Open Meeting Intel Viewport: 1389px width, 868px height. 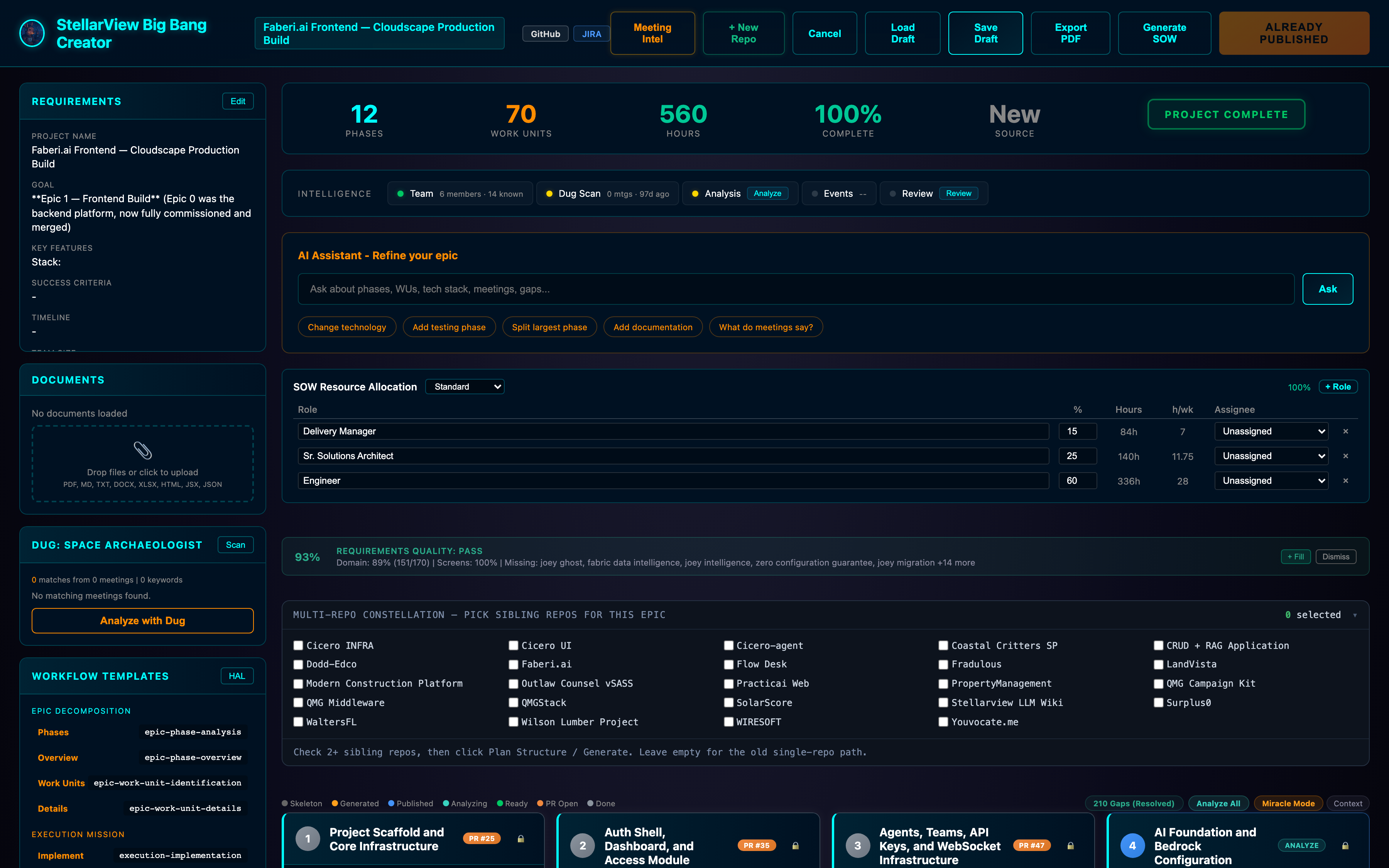point(652,33)
